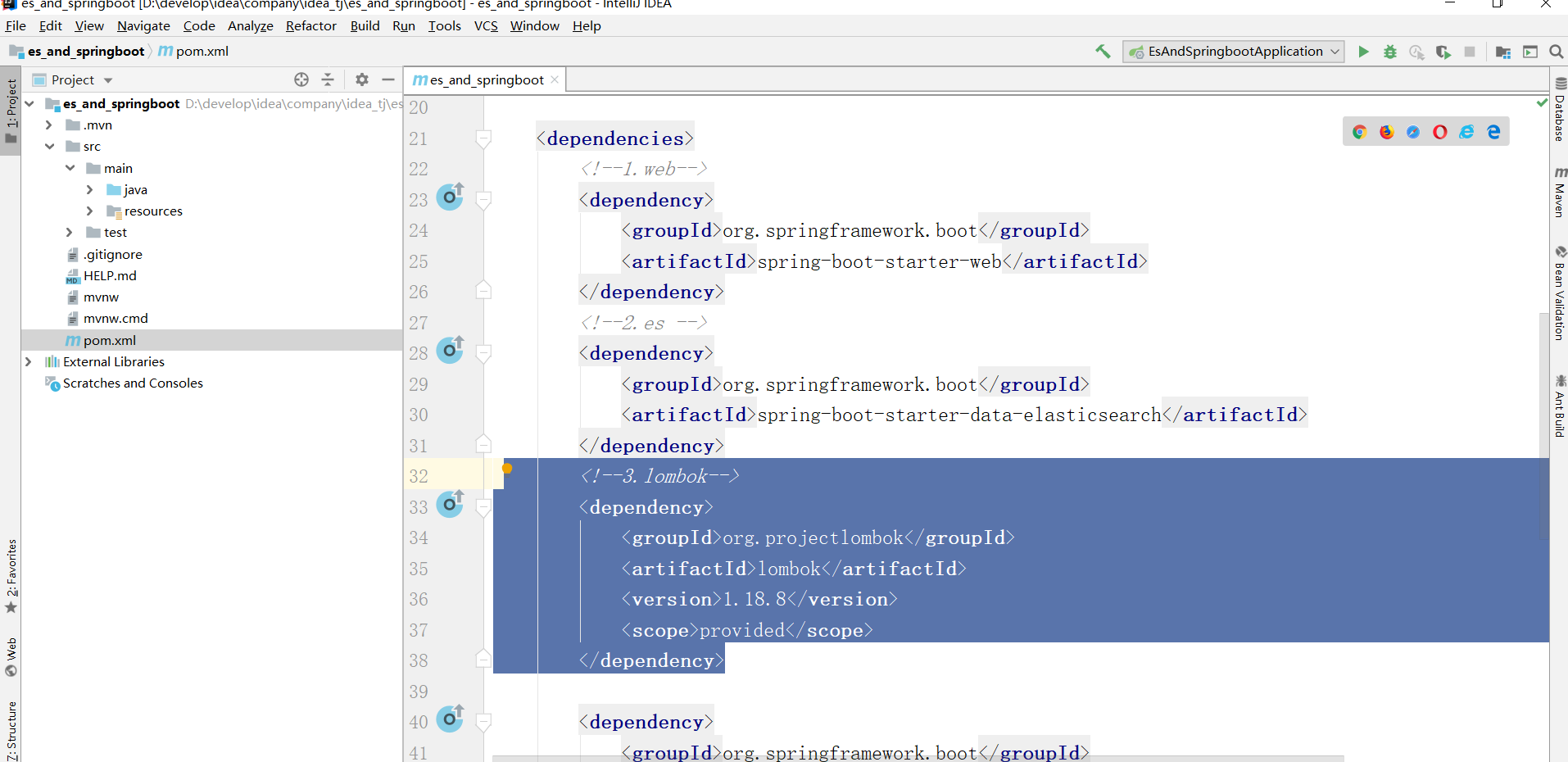
Task: Click gutter dependency icon on line 23
Action: [x=450, y=197]
